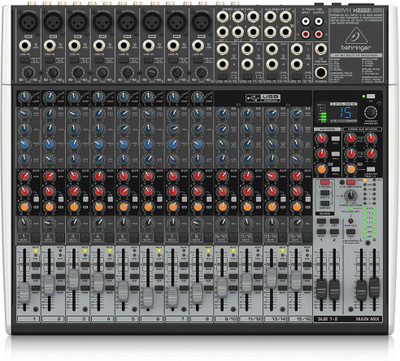Click the USB audio logo badge

[x=263, y=98]
